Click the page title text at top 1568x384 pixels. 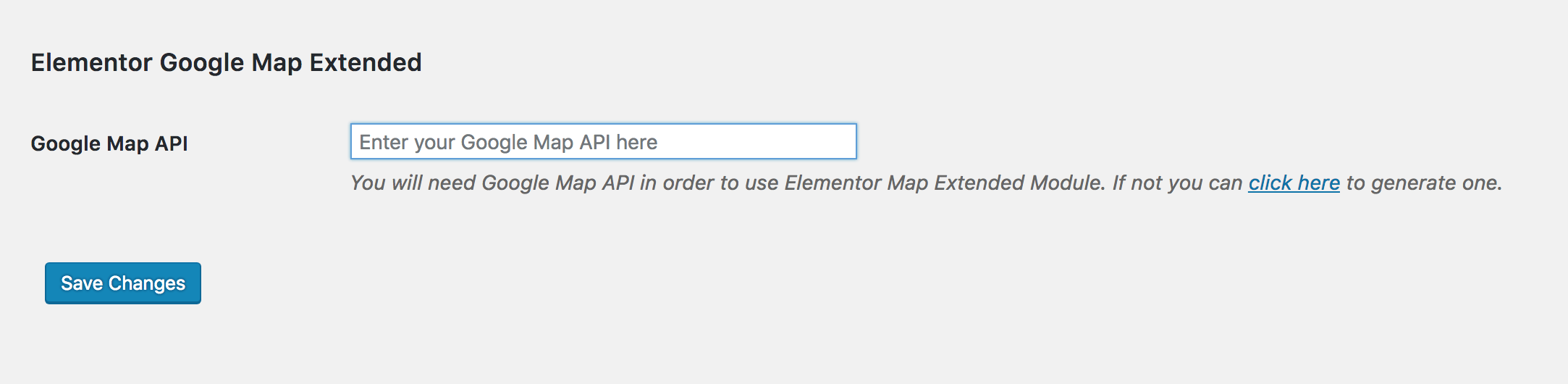pyautogui.click(x=226, y=63)
